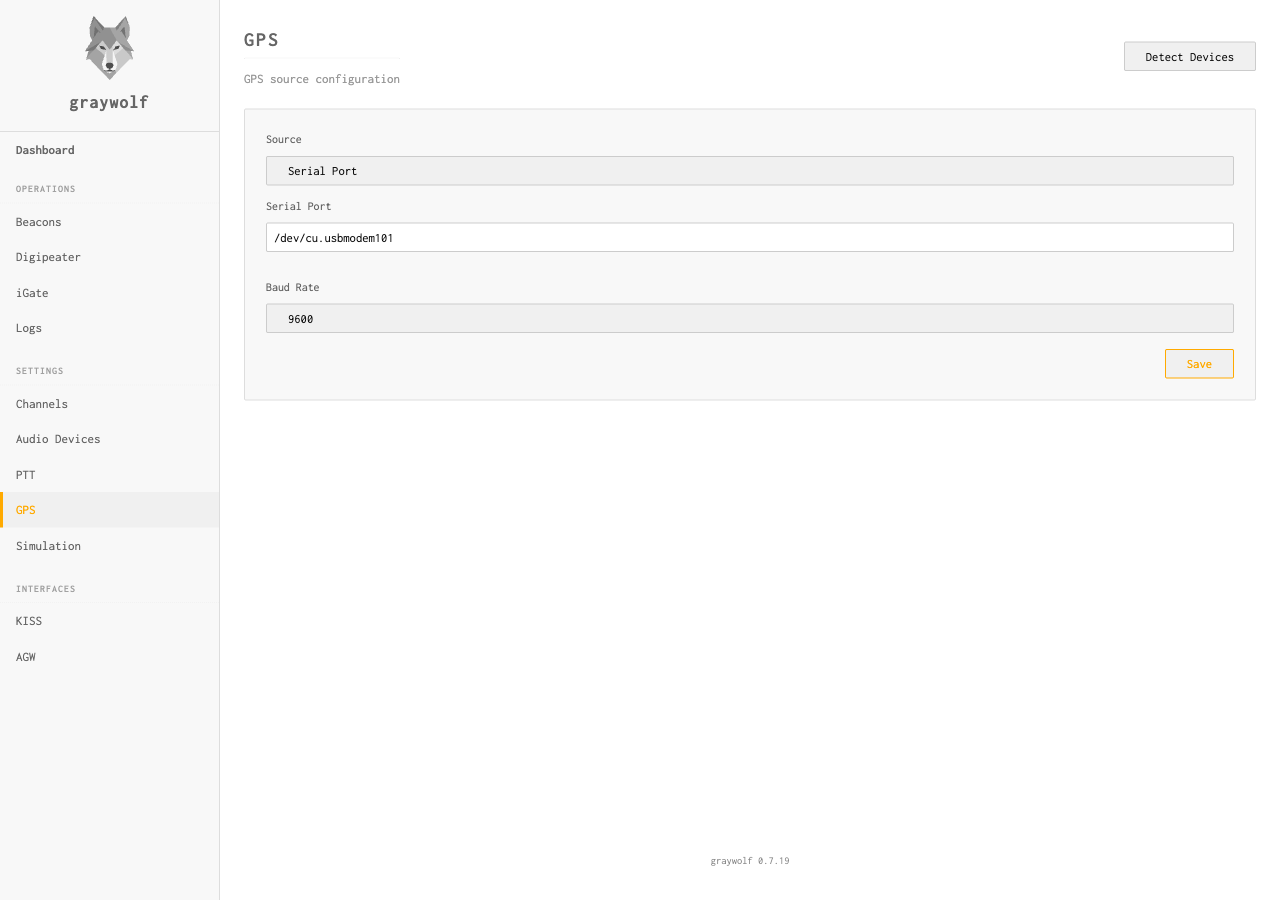Open the Digipeater settings
The image size is (1280, 900).
pos(48,257)
